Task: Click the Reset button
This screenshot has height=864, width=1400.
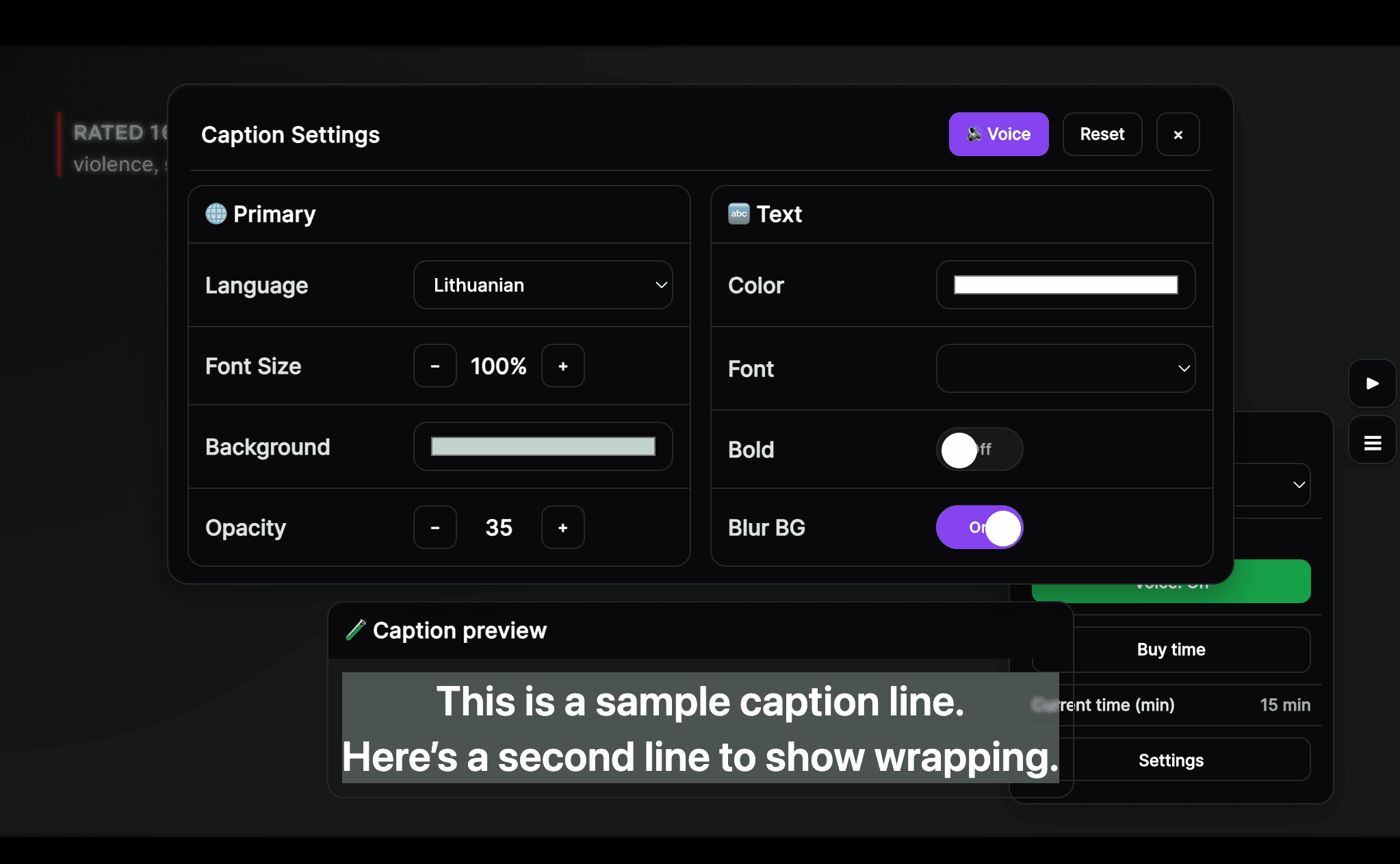Action: (1102, 134)
